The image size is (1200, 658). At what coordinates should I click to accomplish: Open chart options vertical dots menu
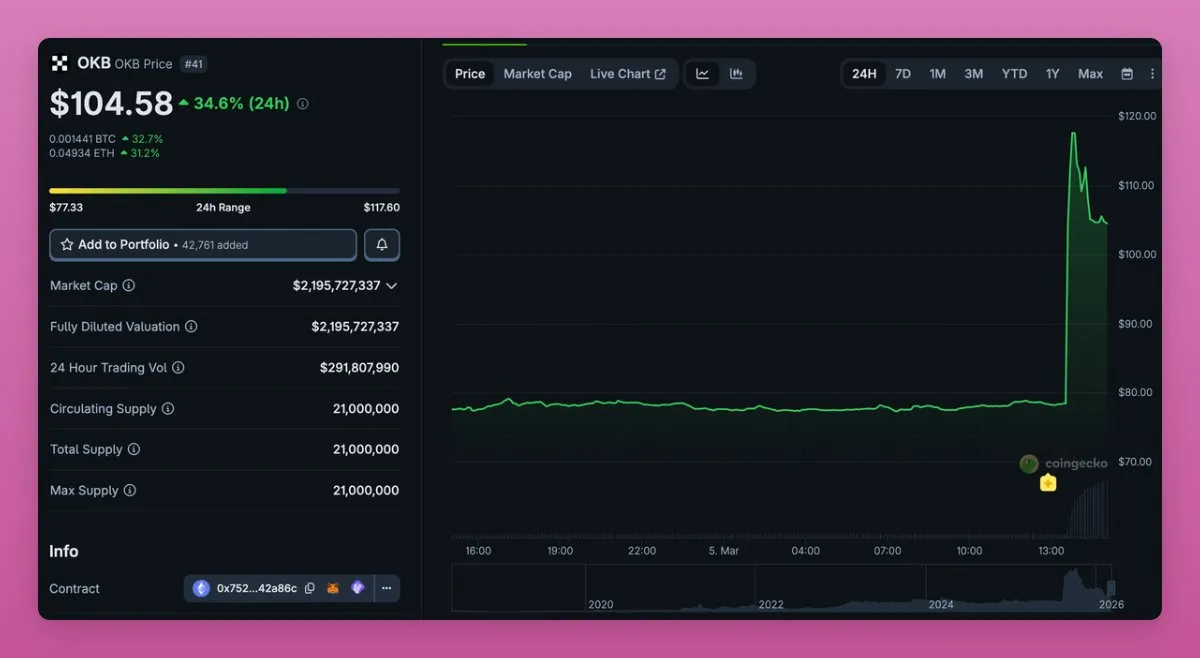(x=1152, y=74)
